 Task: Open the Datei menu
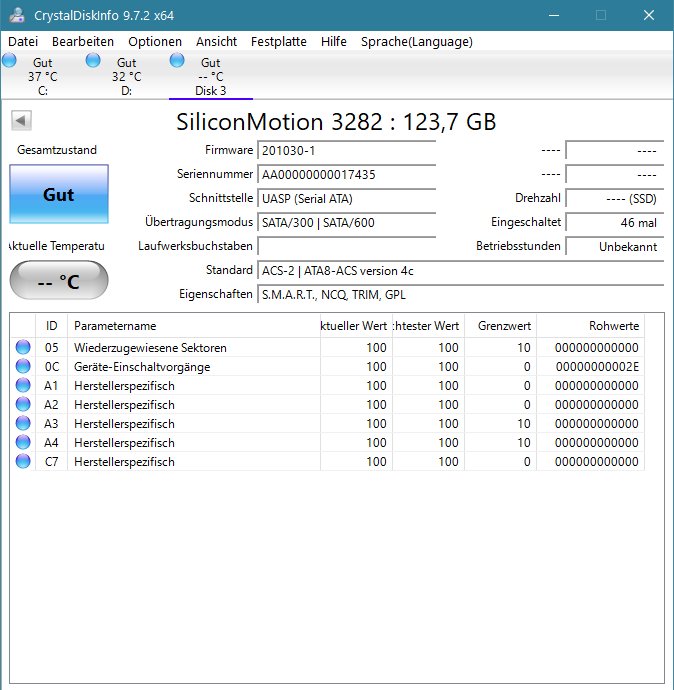pyautogui.click(x=23, y=41)
